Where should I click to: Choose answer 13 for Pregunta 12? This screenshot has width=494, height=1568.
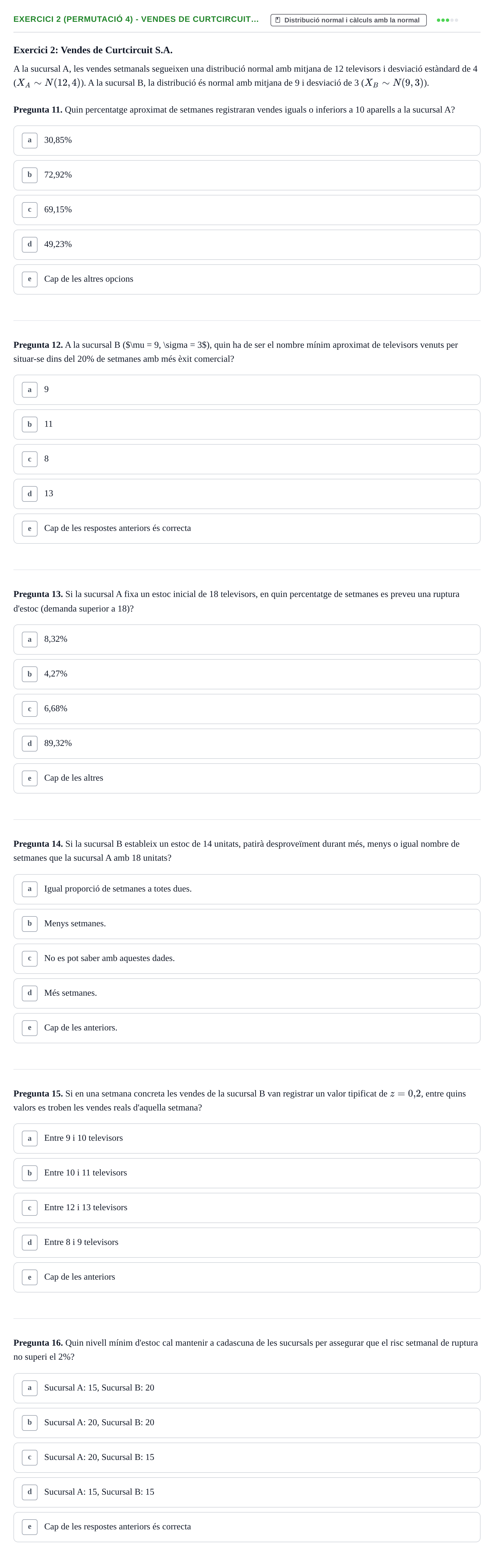coord(247,494)
